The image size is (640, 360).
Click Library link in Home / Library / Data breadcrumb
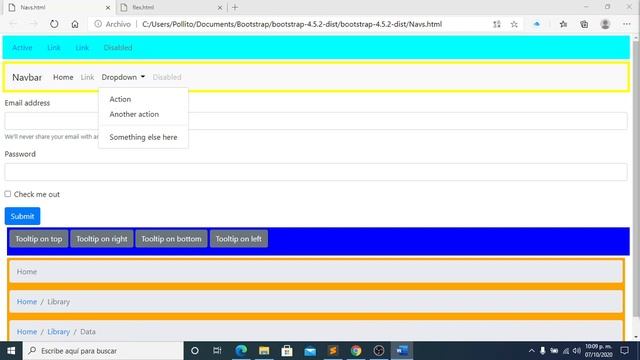(x=58, y=331)
